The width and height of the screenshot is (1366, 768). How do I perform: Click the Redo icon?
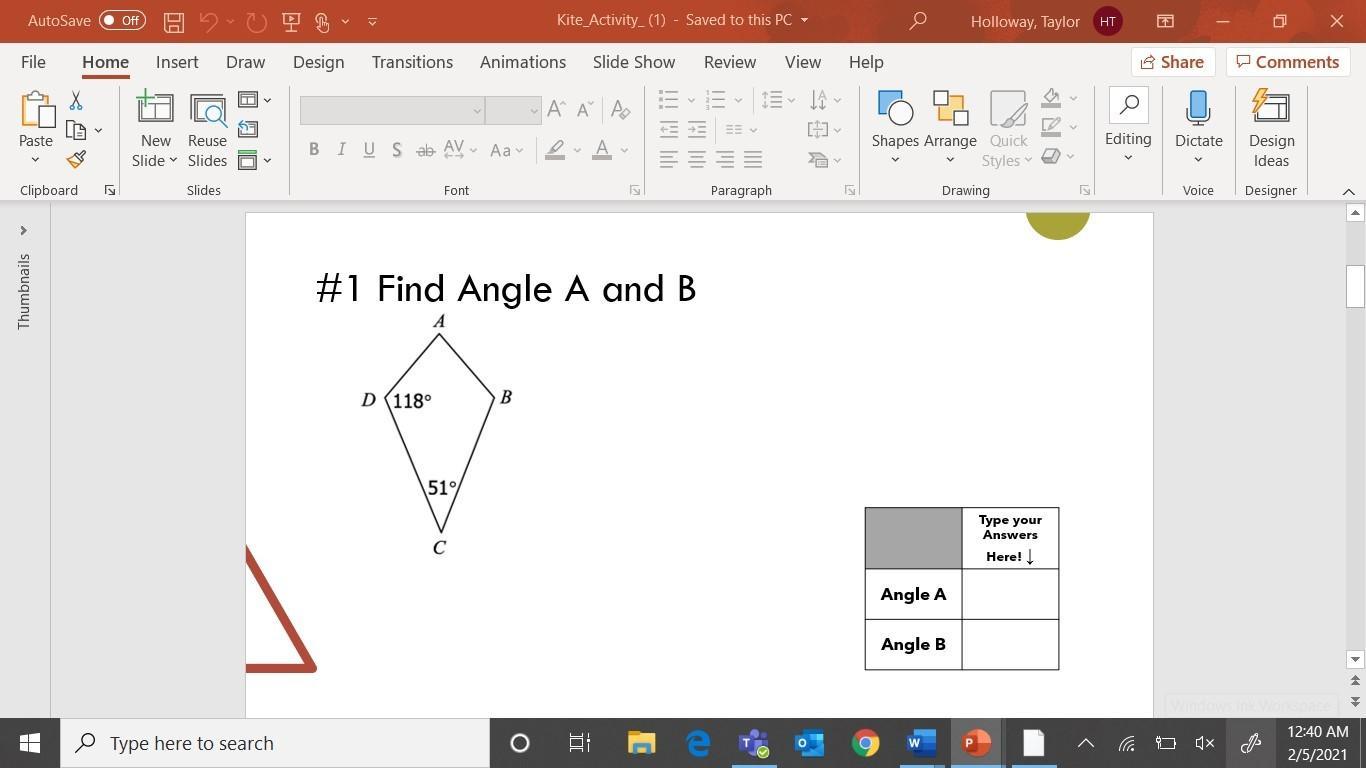256,21
